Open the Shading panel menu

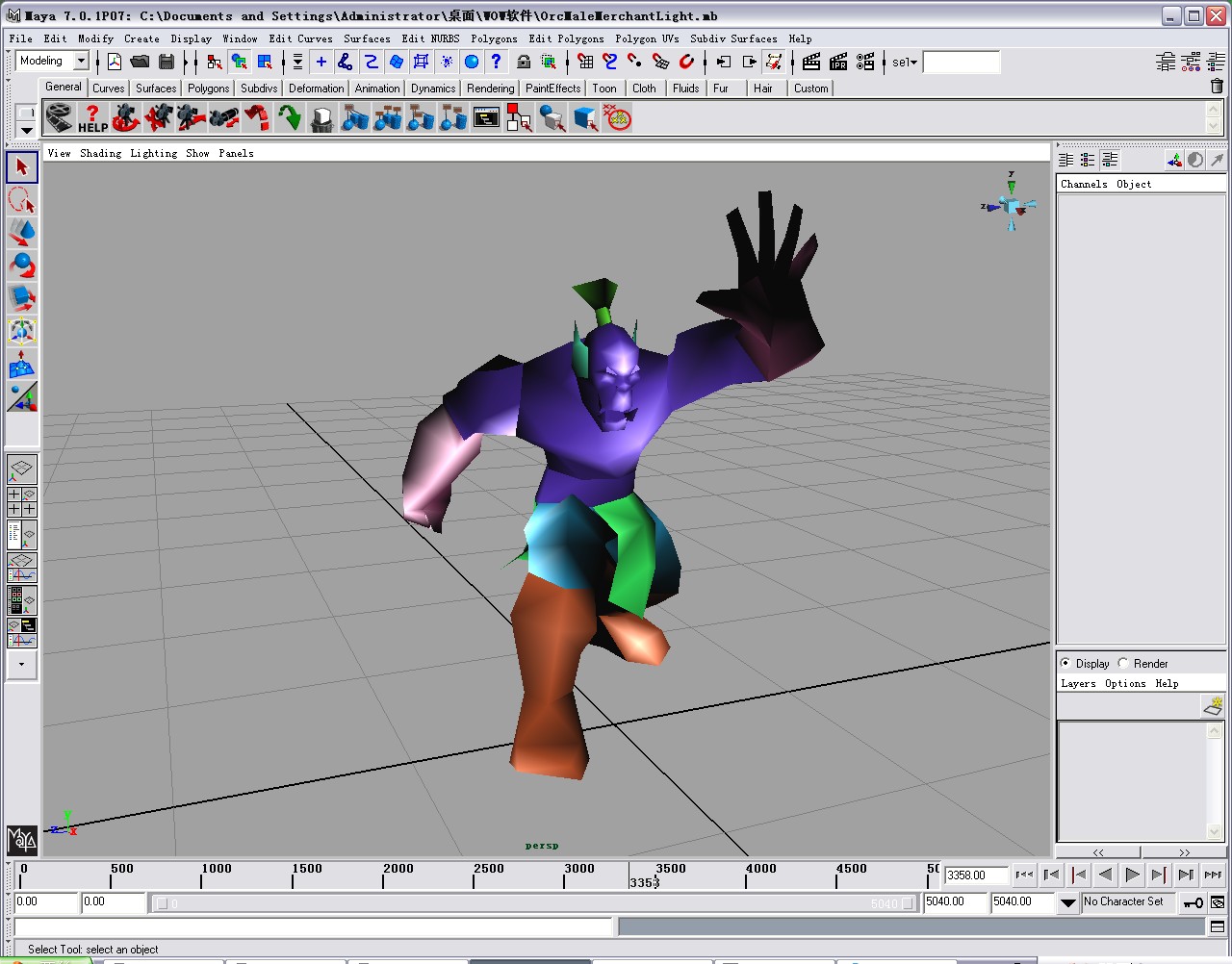(x=100, y=153)
